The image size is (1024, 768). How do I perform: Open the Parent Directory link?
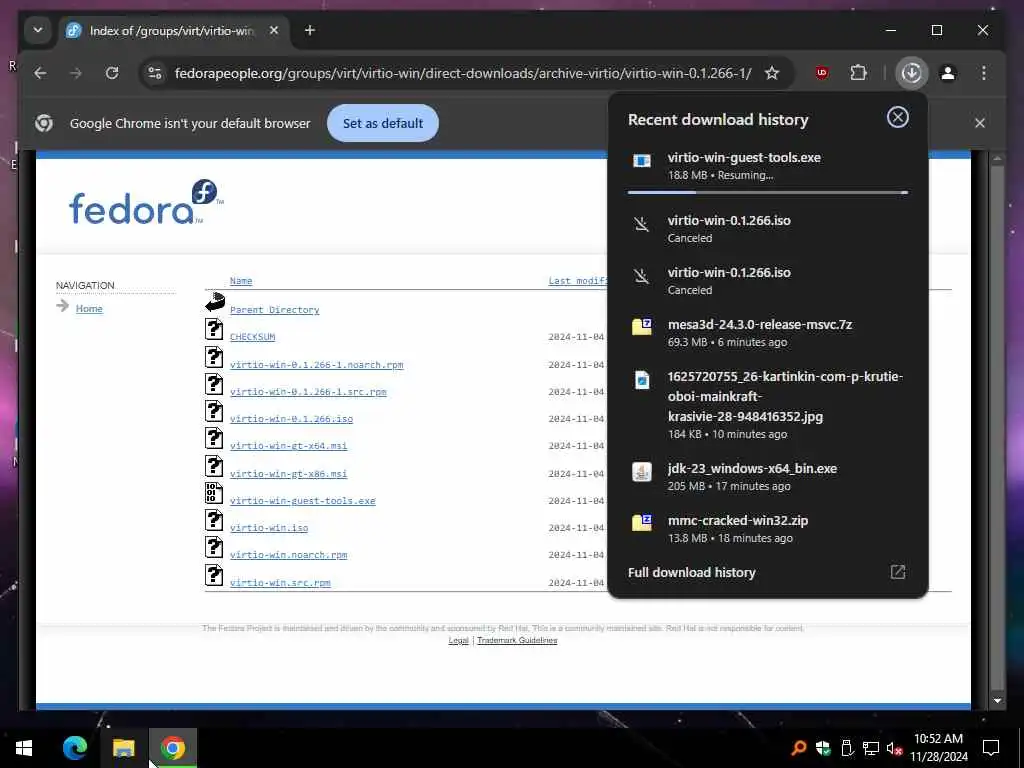point(274,310)
